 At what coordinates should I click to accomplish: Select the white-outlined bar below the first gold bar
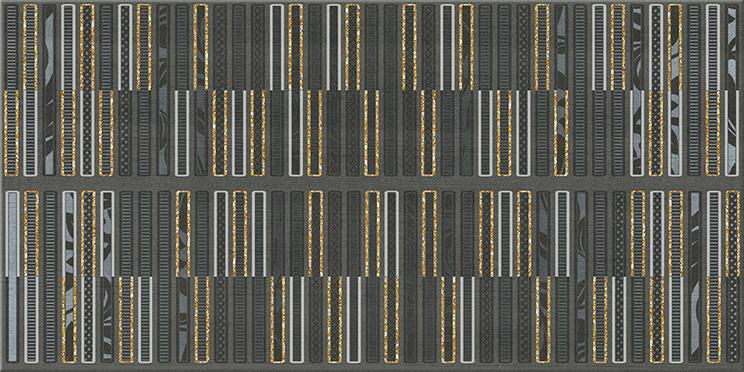tap(30, 133)
